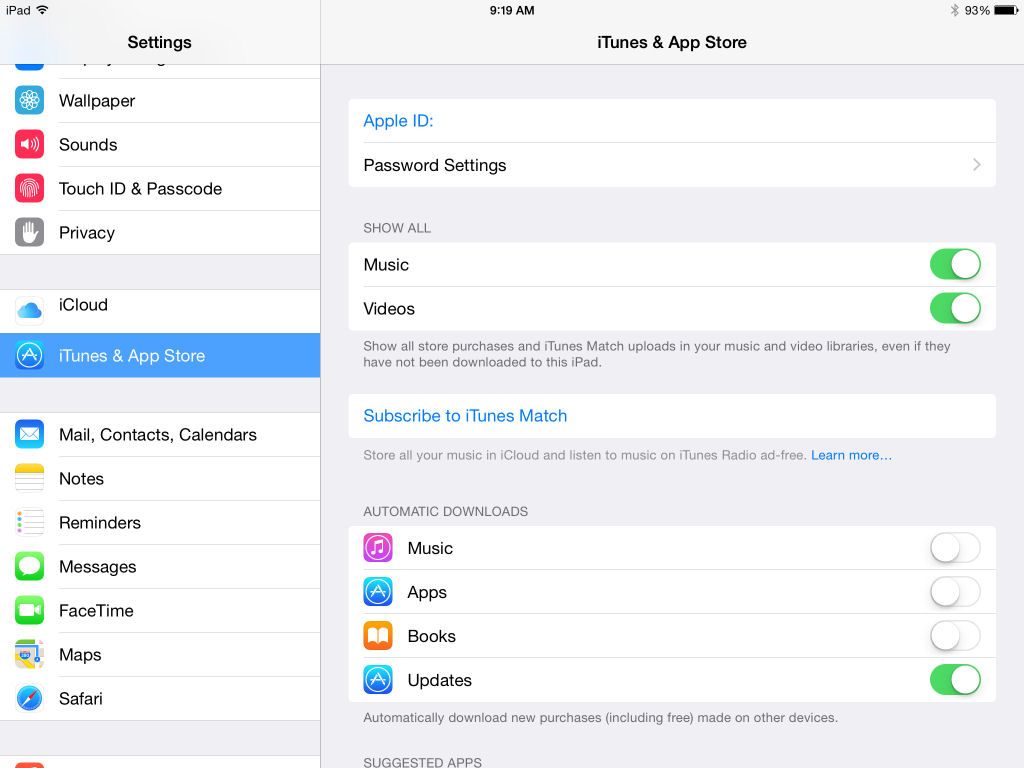Open Touch ID & Passcode settings
This screenshot has height=768, width=1024.
coord(160,188)
